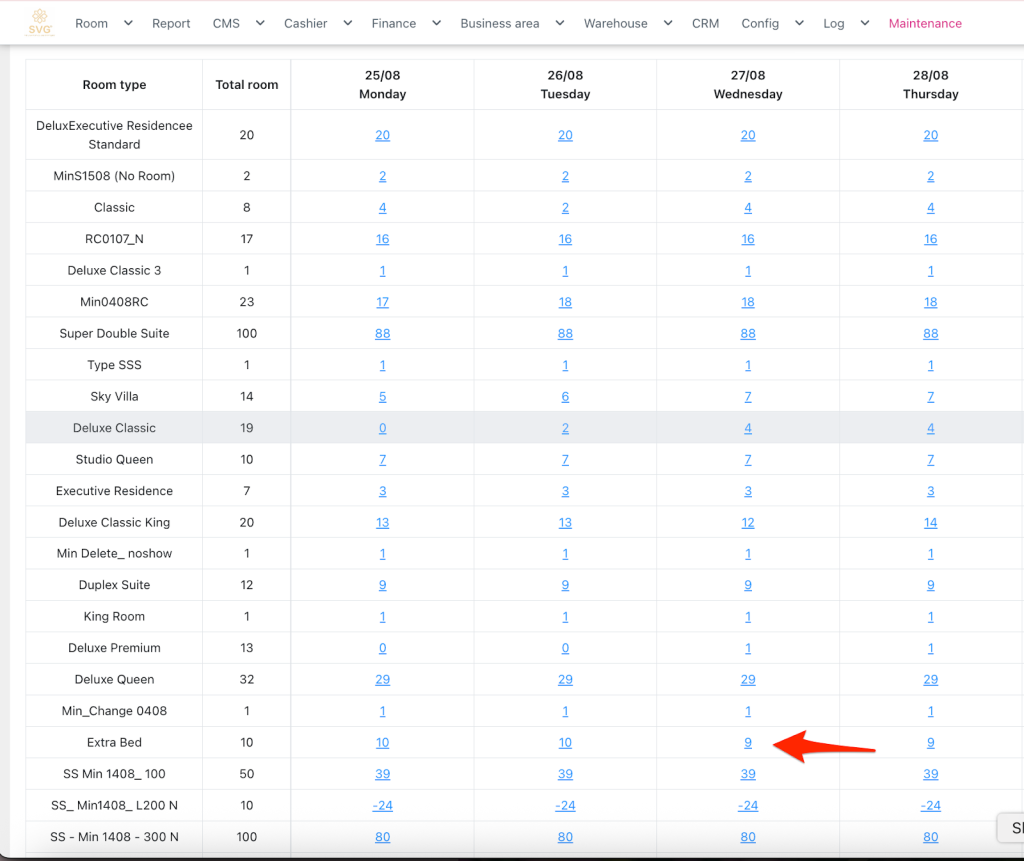Open the CMS dropdown arrow
1024x861 pixels.
[260, 23]
